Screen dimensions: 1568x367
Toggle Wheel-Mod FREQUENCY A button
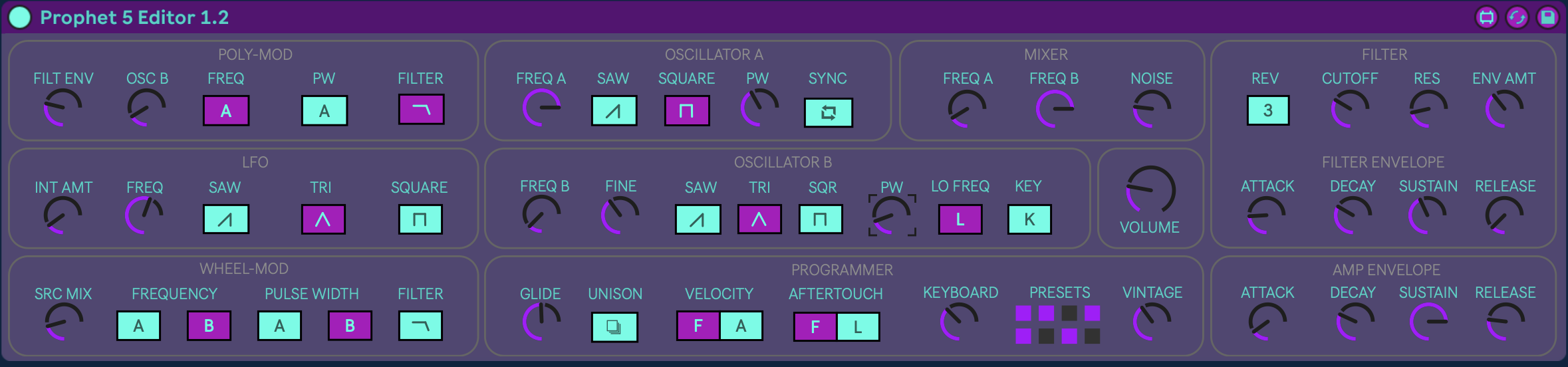coord(138,326)
